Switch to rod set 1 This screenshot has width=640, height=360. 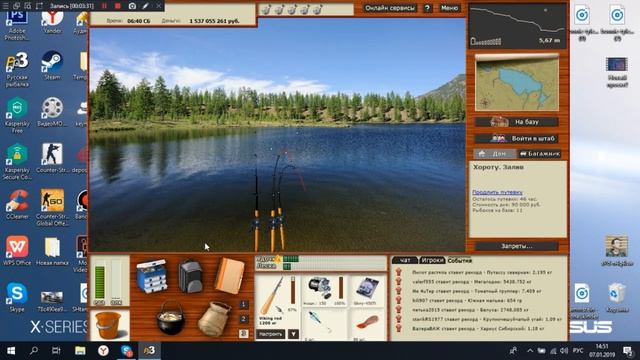[243, 304]
